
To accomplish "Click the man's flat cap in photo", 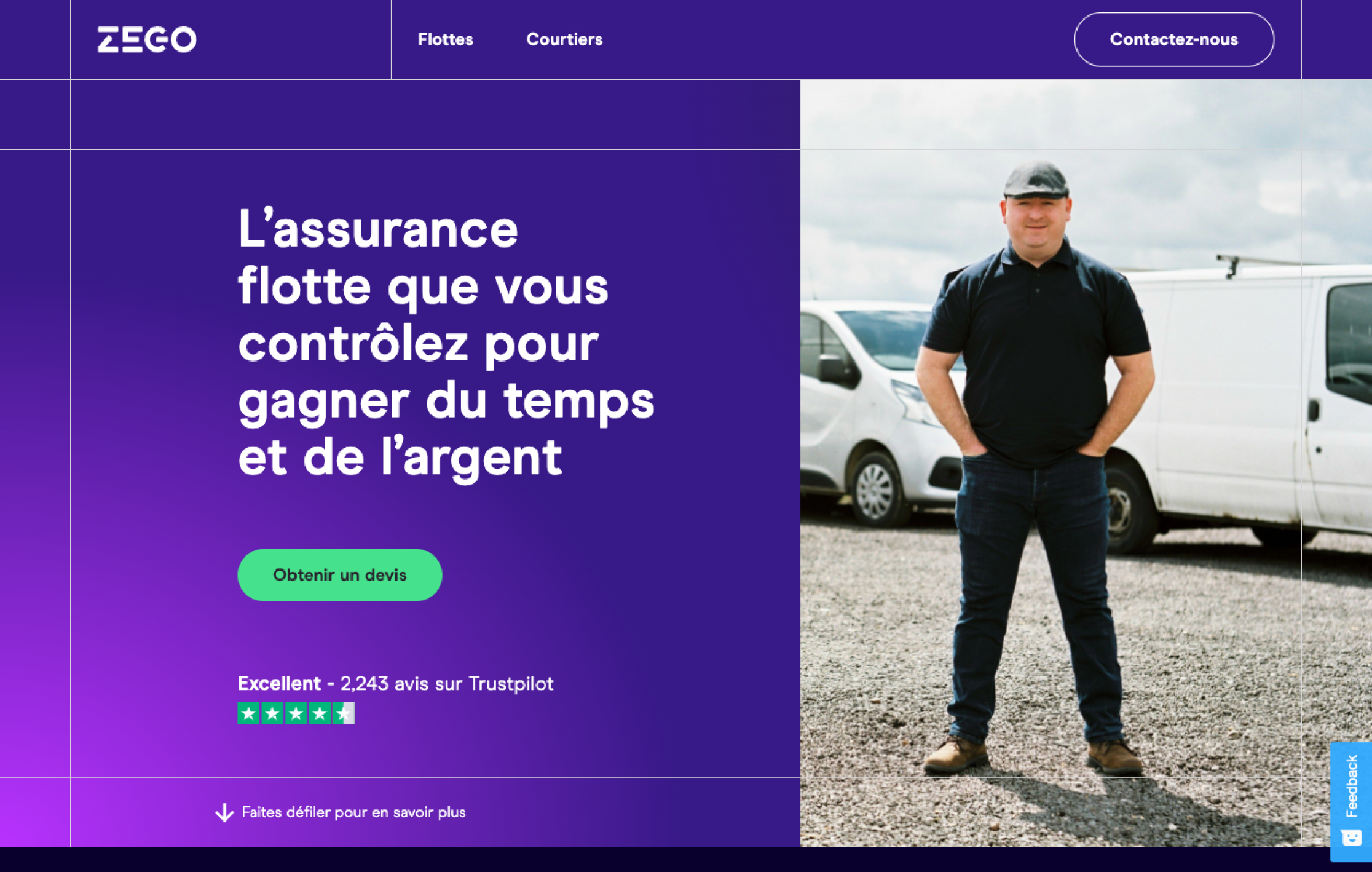I will (1036, 180).
